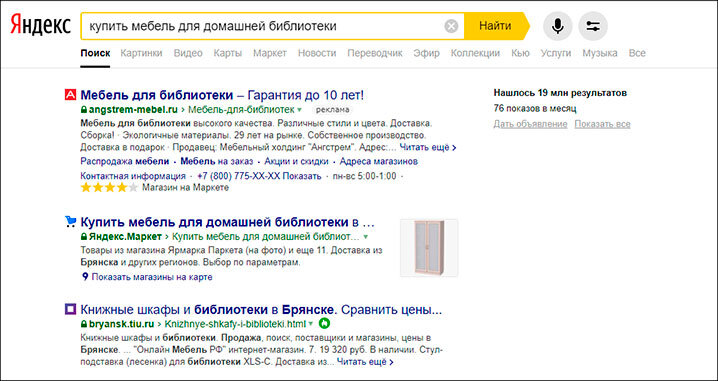Follow the Распродажа мебели sitelink
Viewport: 718px width, 381px height.
coord(125,162)
